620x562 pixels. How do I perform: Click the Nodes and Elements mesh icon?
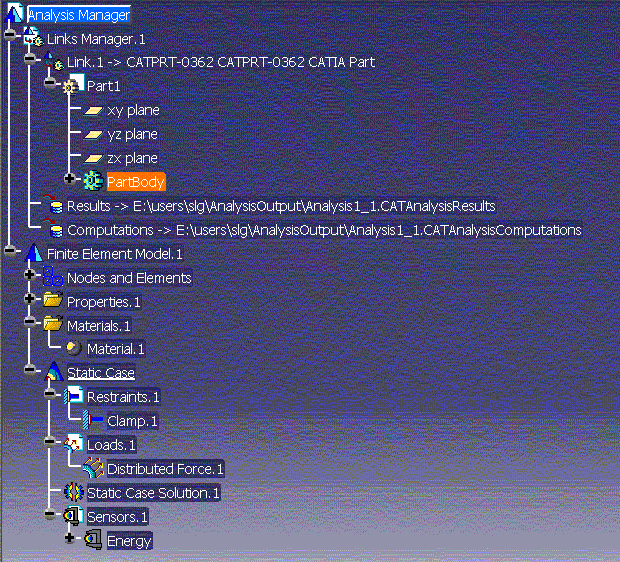(x=53, y=278)
